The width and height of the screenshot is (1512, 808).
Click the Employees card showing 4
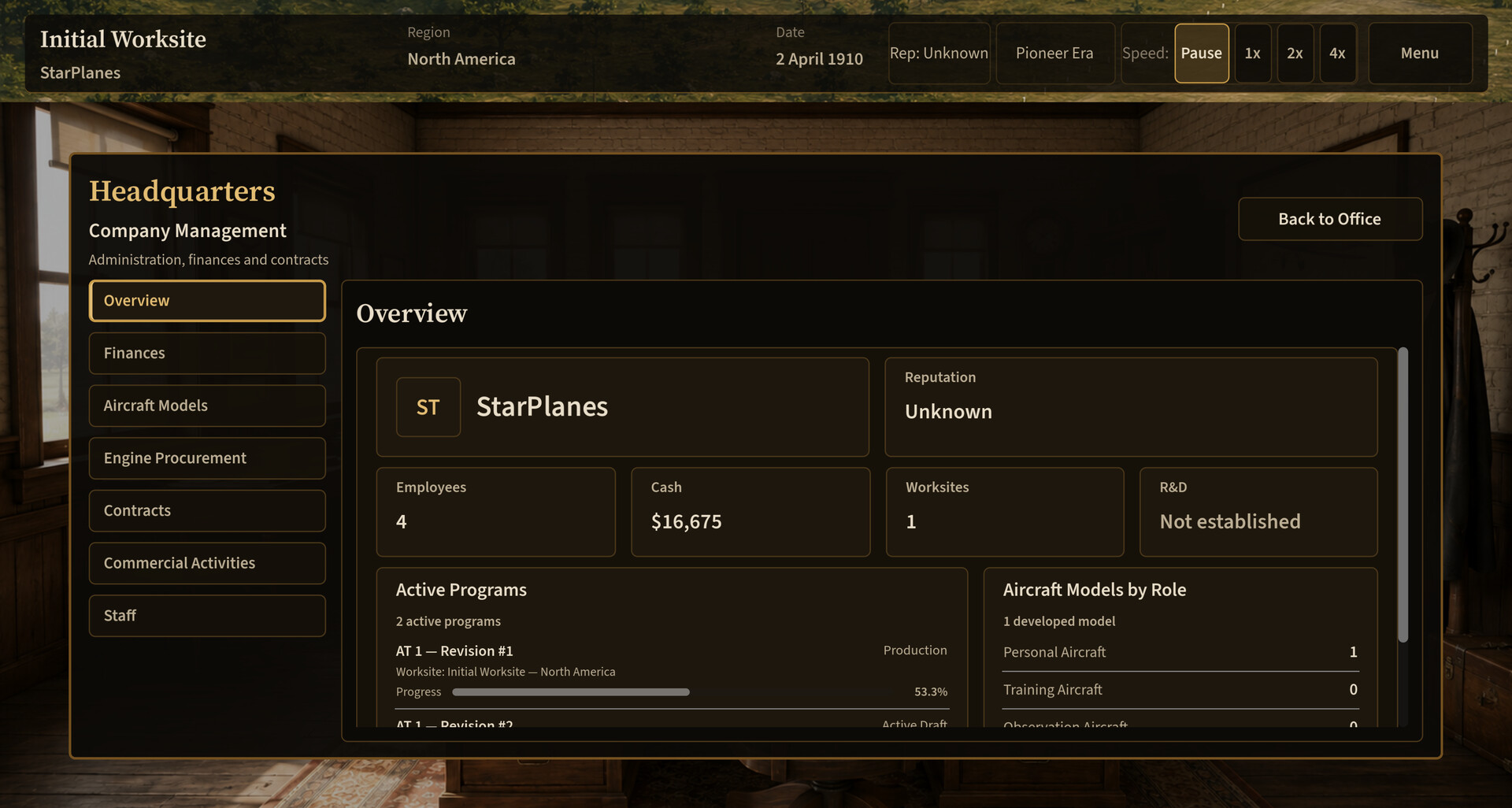coord(496,512)
